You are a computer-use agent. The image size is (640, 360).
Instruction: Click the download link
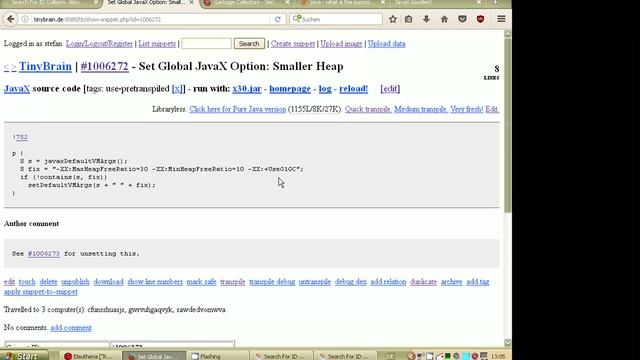coord(108,282)
